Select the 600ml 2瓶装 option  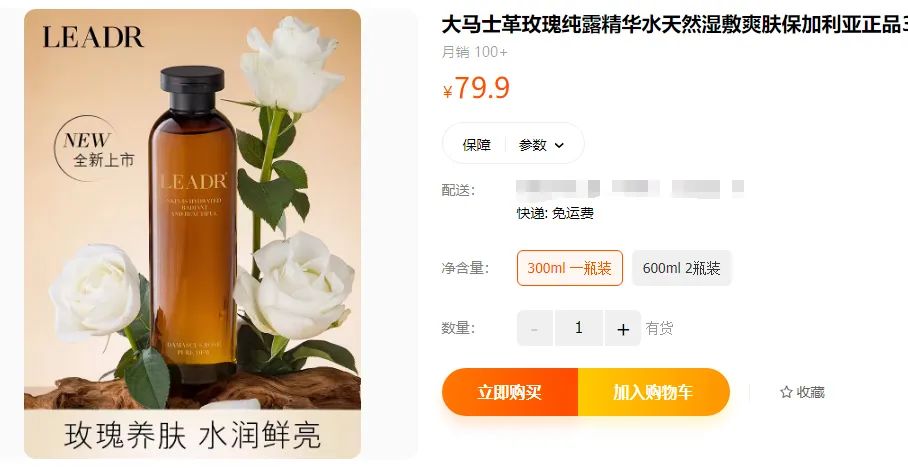click(682, 268)
